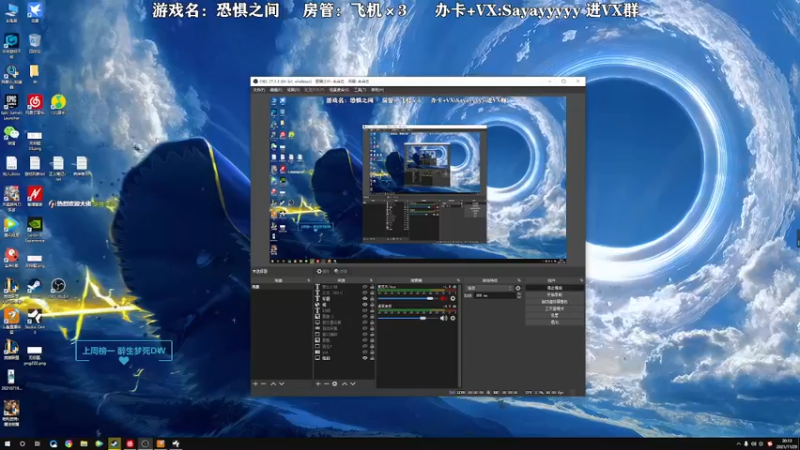The image size is (800, 450).
Task: Open the This PC desktop icon
Action: point(11,12)
